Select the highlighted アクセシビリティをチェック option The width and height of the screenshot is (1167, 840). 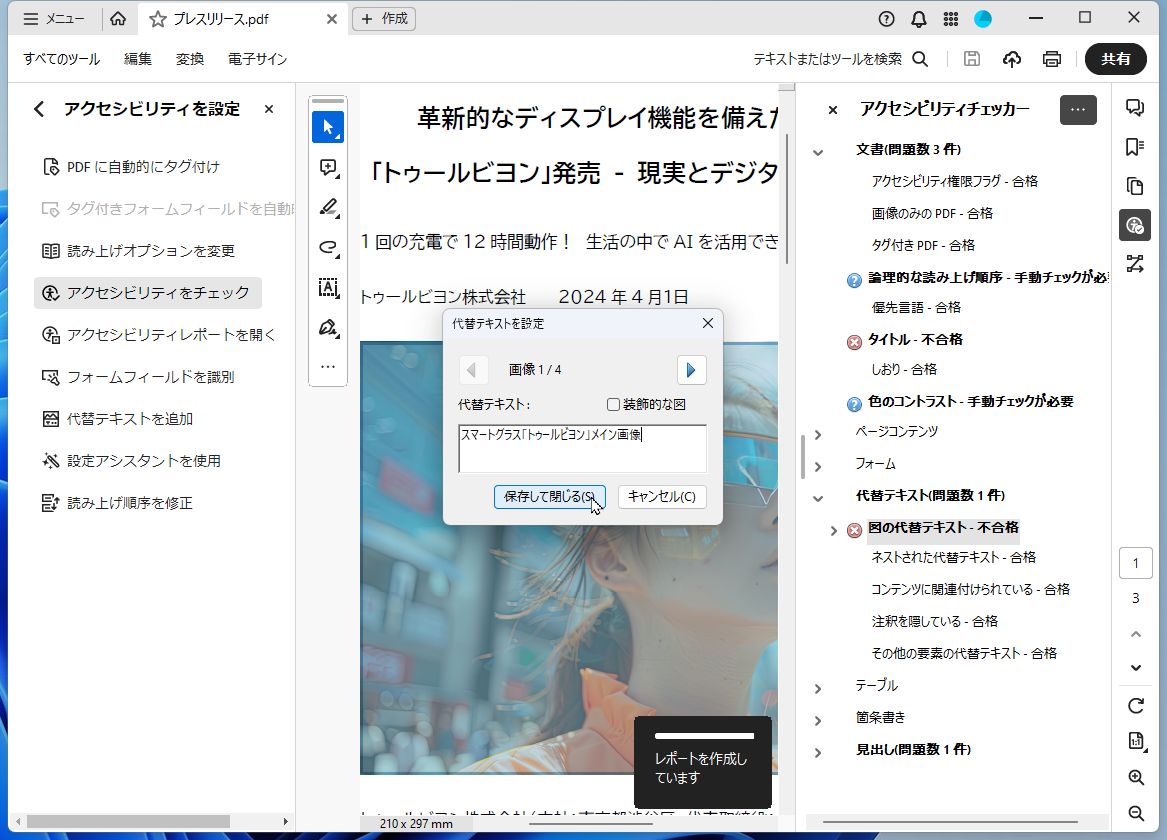click(x=148, y=292)
